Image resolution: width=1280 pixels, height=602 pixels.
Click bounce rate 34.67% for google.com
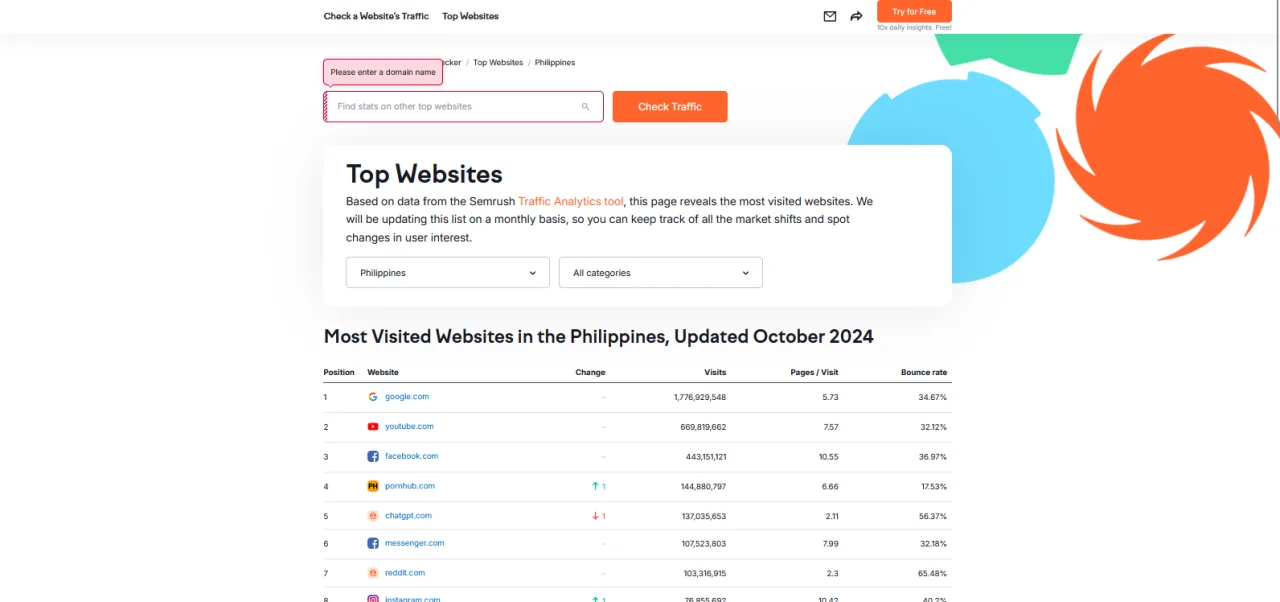coord(933,397)
